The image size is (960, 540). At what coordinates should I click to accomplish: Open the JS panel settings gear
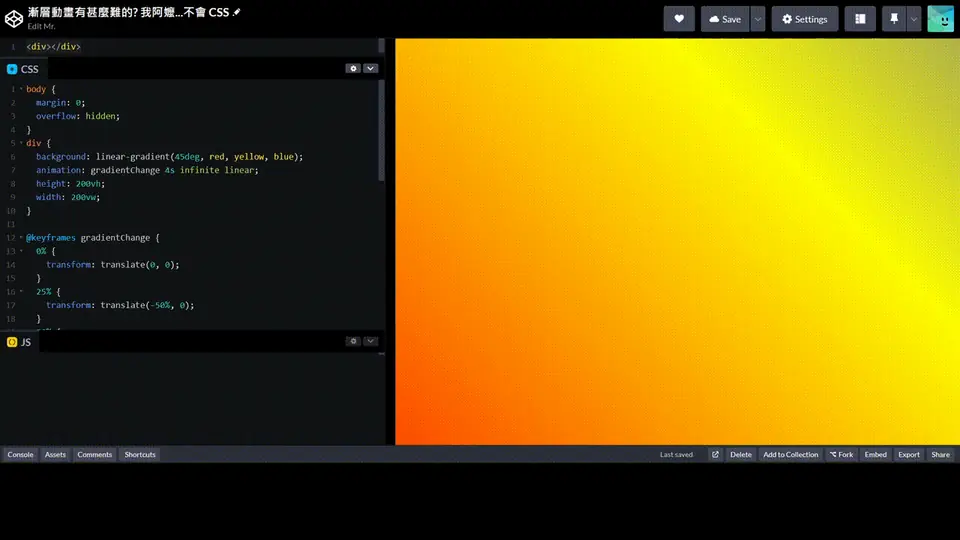(x=353, y=341)
